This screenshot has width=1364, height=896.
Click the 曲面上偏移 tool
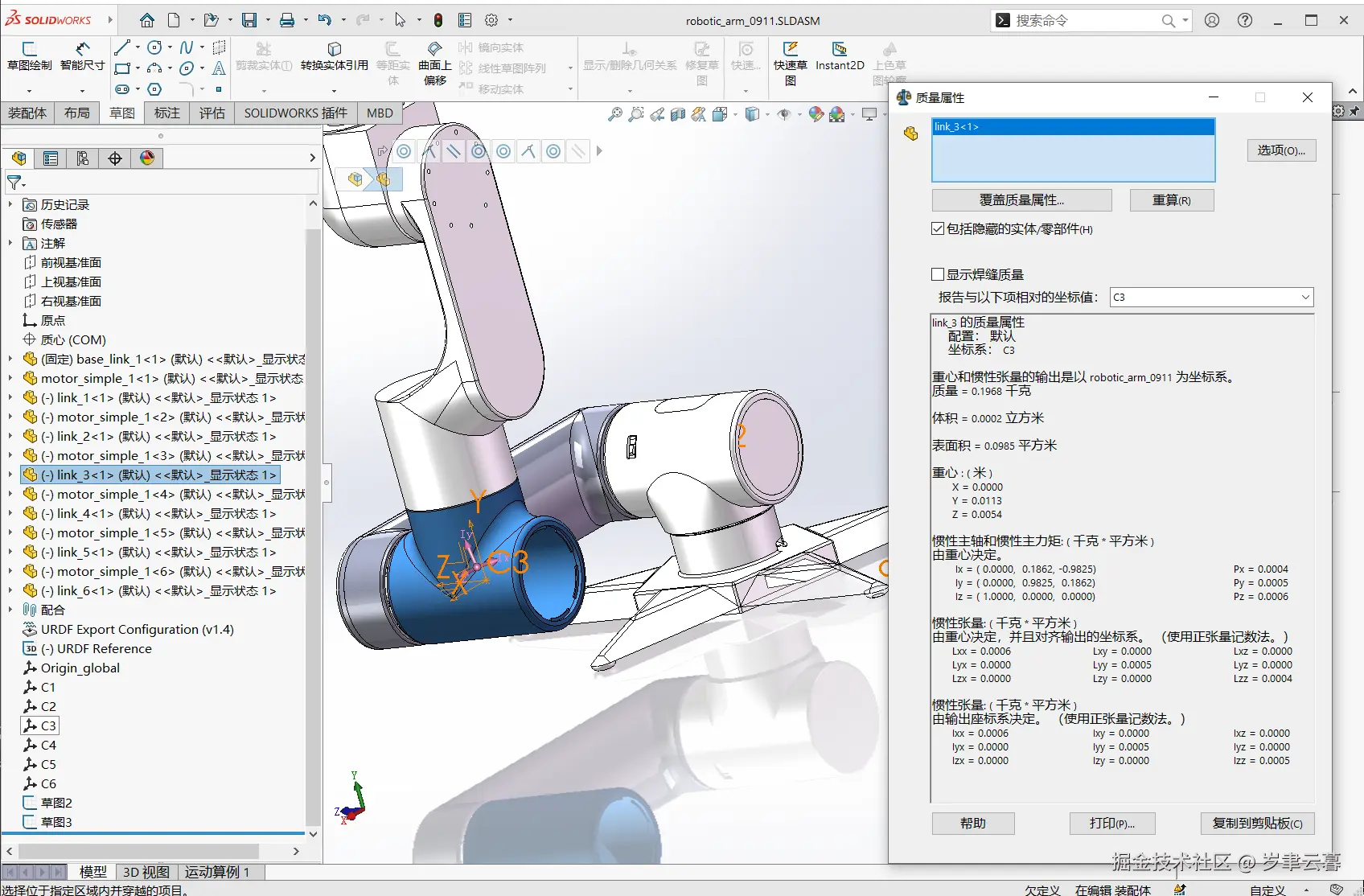(x=435, y=63)
